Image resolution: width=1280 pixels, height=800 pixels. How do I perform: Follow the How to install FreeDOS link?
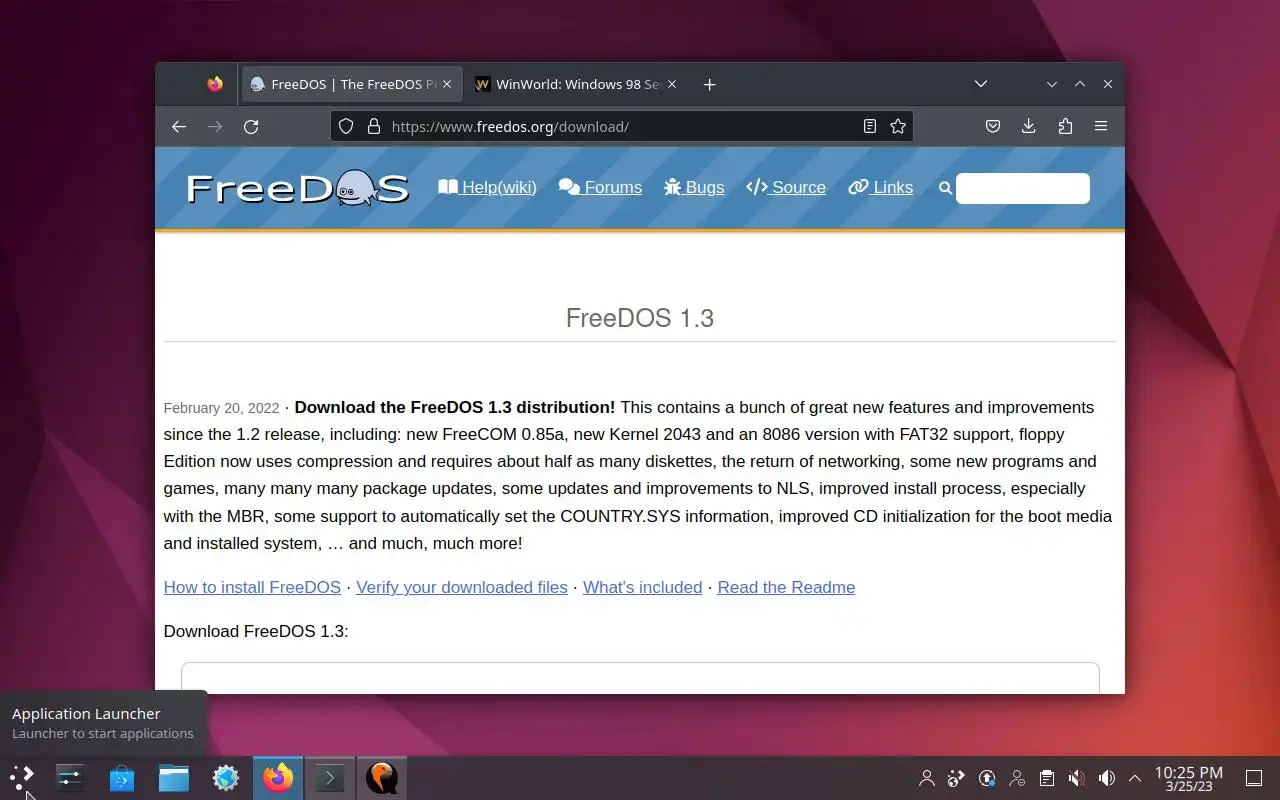tap(252, 588)
